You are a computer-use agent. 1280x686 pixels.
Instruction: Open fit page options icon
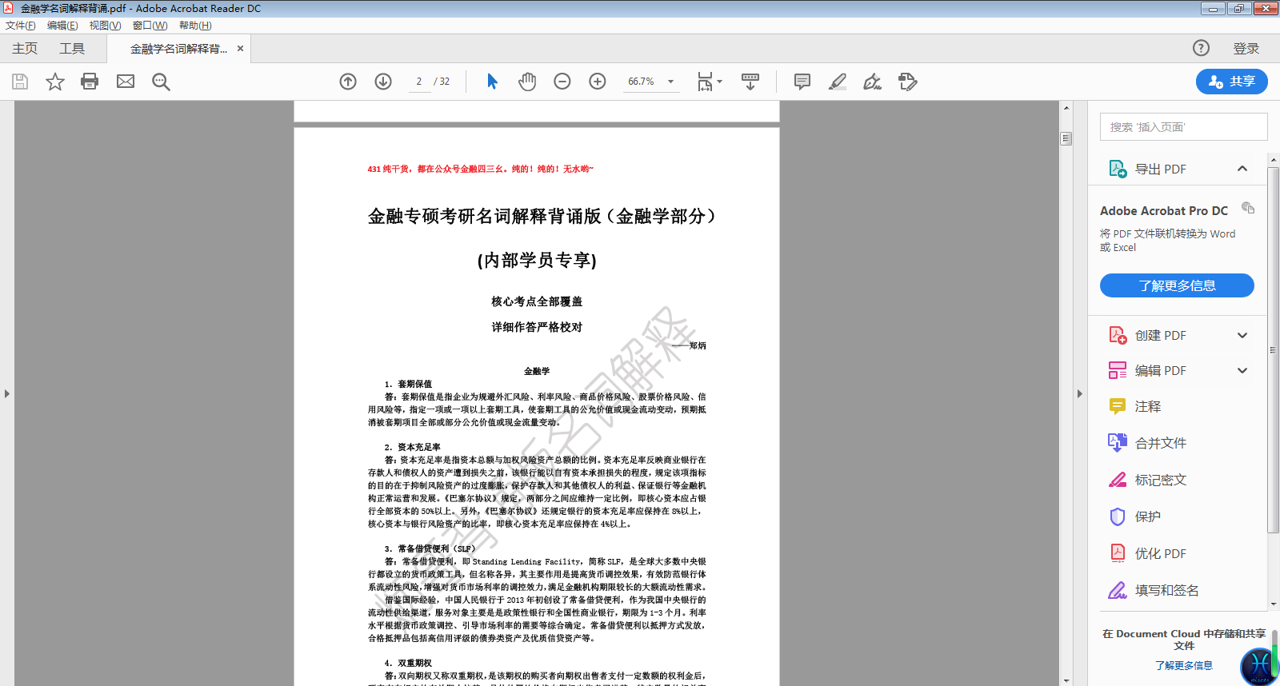[x=709, y=81]
